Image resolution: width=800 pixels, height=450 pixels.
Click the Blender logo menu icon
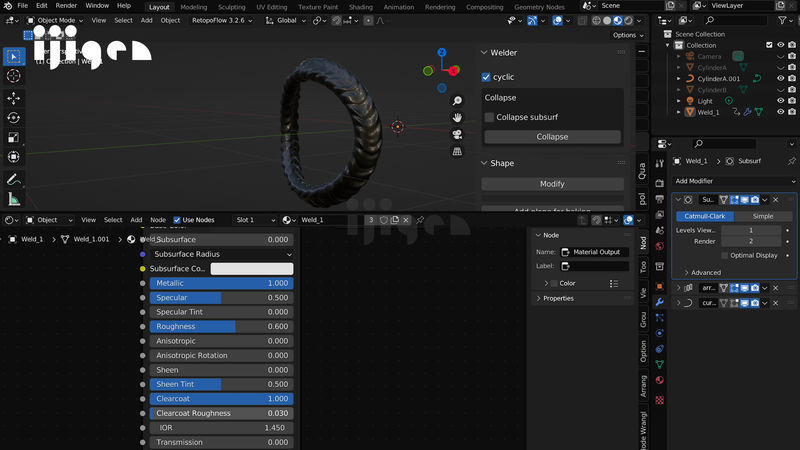8,6
